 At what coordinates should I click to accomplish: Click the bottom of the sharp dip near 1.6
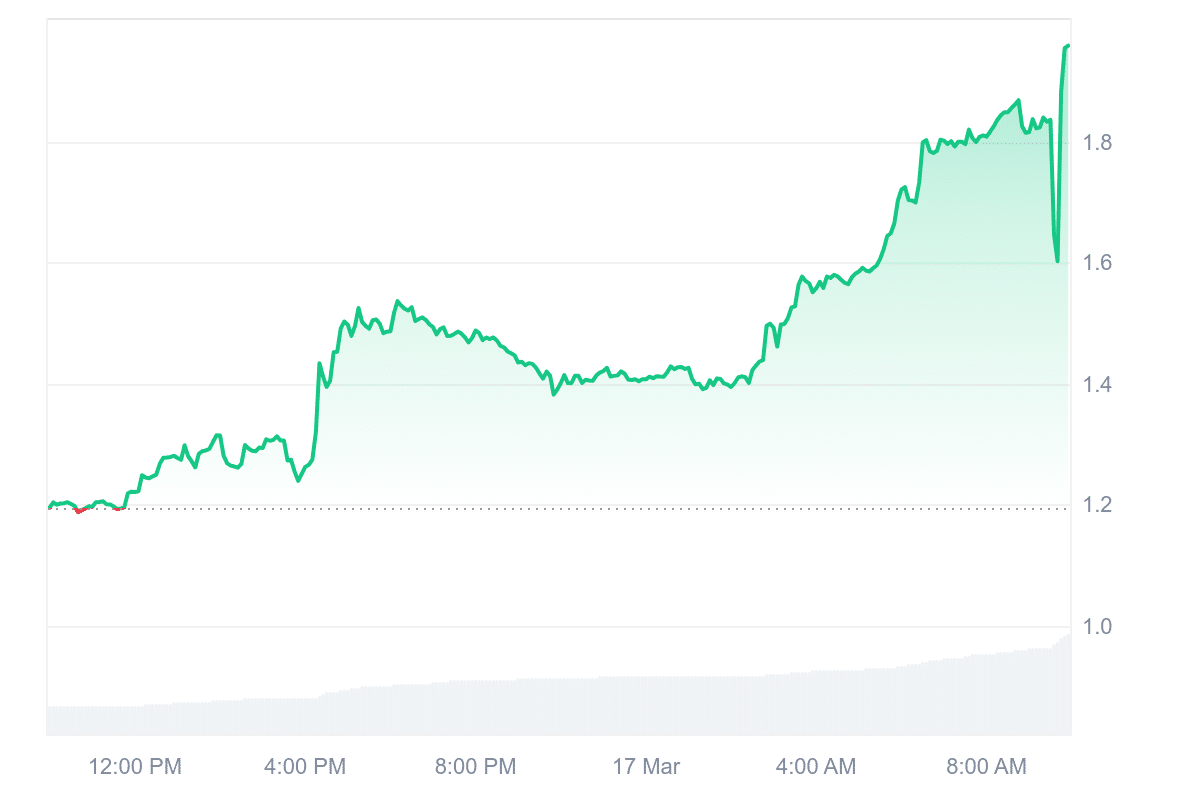[x=1057, y=261]
